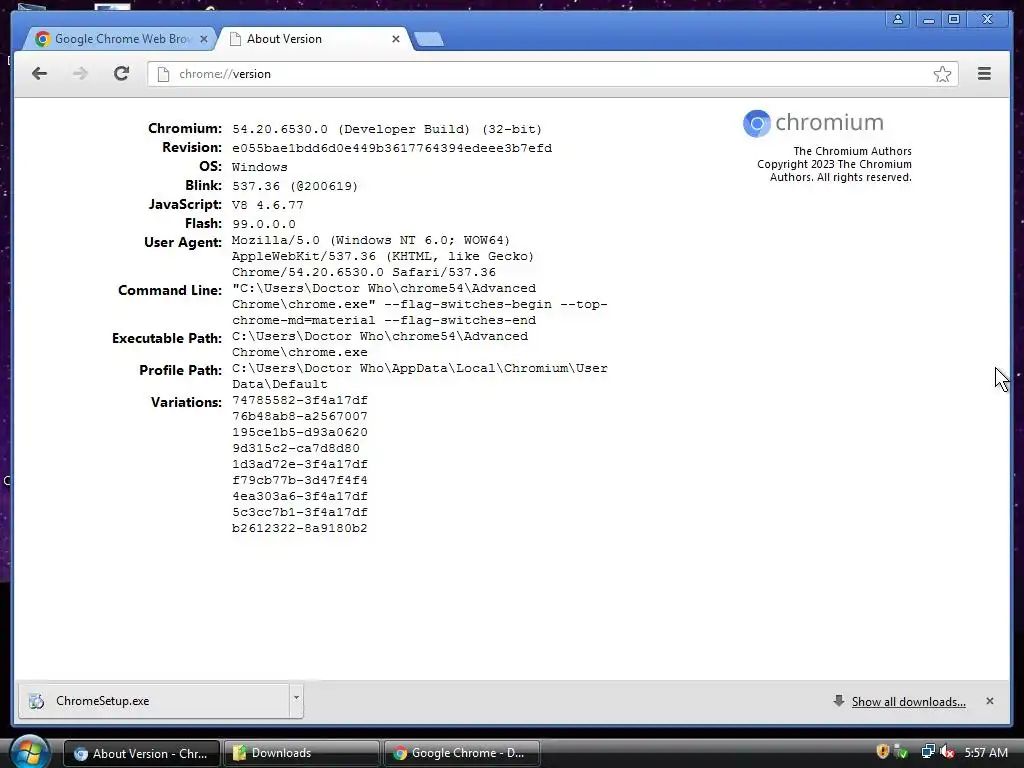Click the User Agent label
The image size is (1024, 768).
[x=183, y=242]
